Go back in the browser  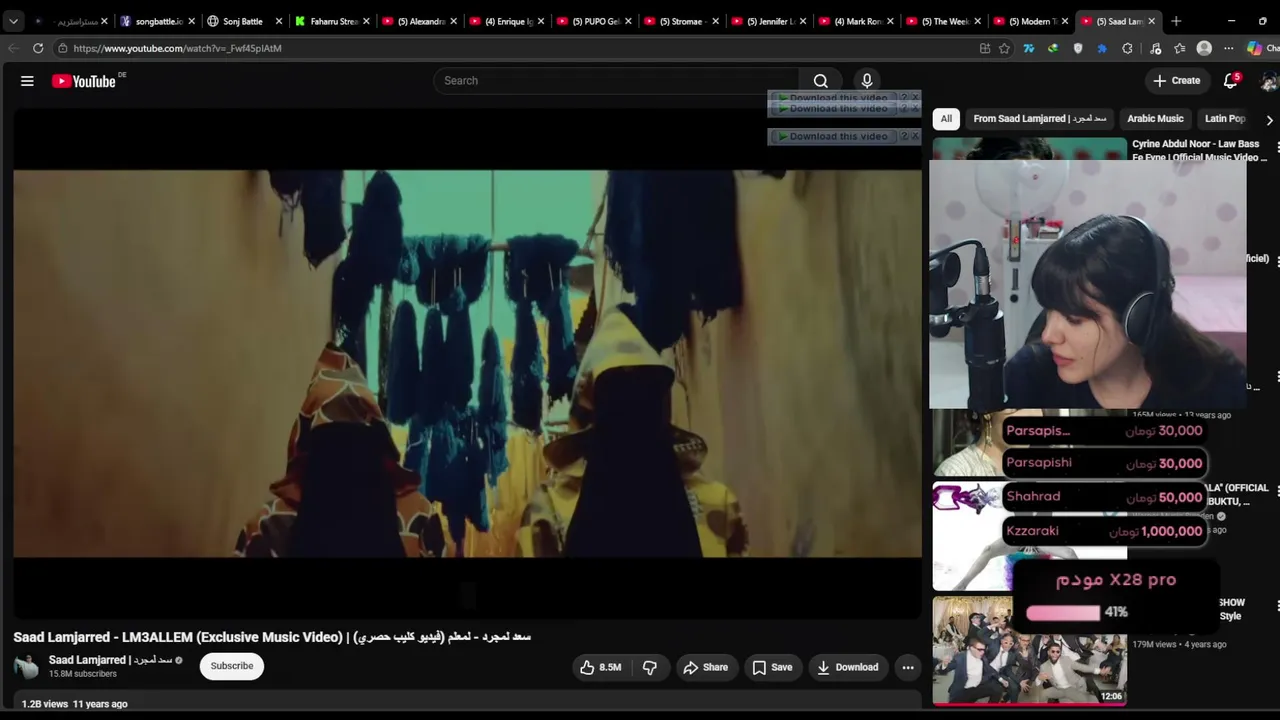[x=13, y=48]
